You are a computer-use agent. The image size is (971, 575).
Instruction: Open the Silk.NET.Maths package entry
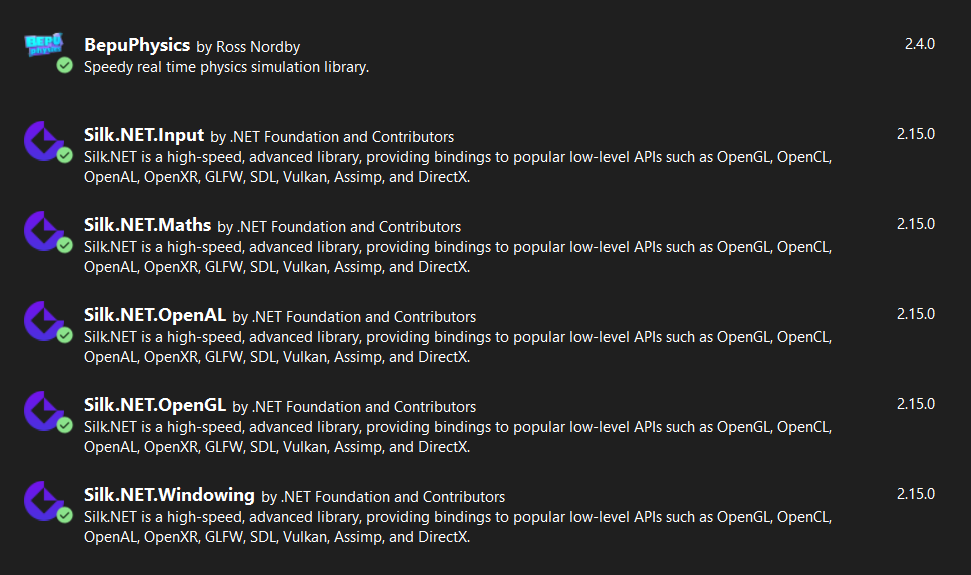[147, 226]
